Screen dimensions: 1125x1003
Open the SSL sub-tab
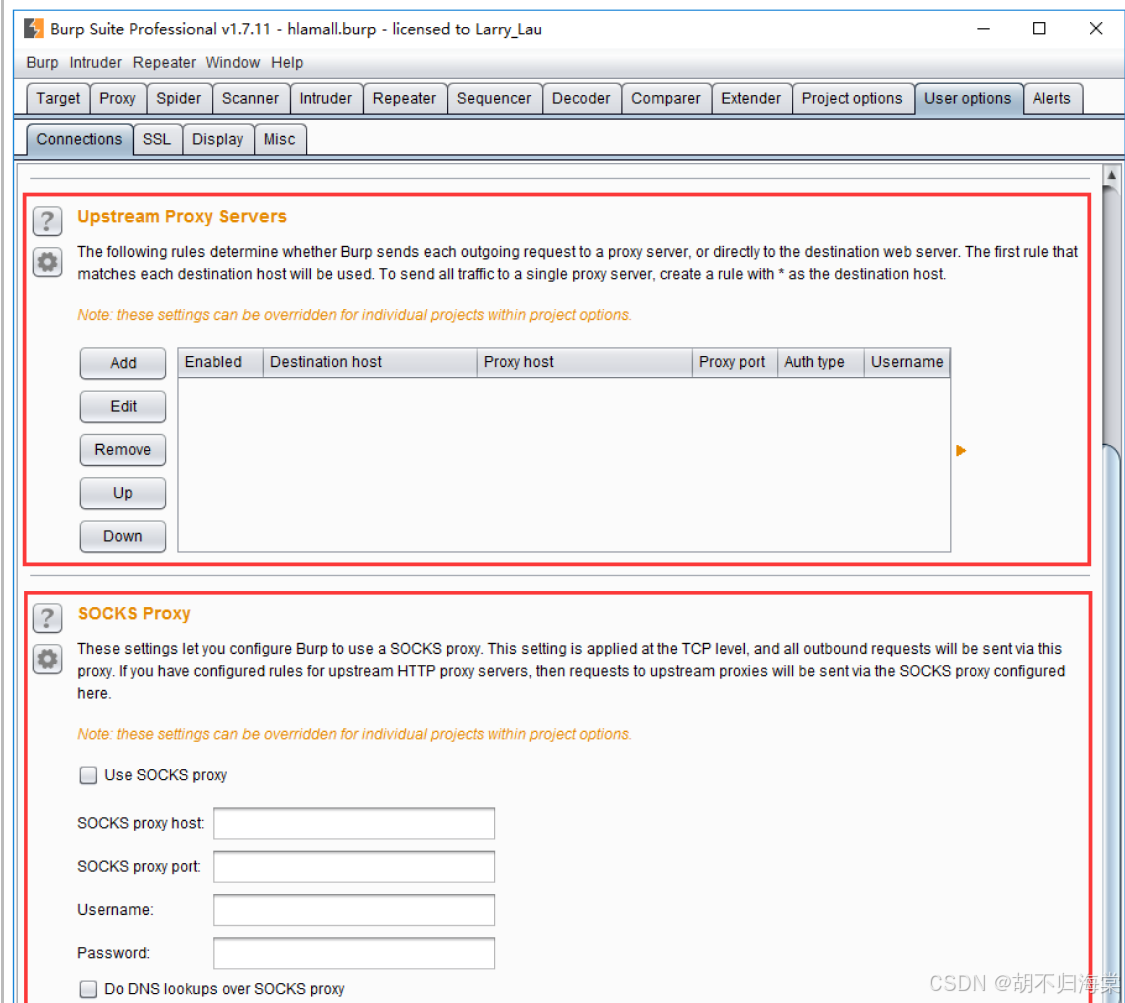pyautogui.click(x=157, y=139)
